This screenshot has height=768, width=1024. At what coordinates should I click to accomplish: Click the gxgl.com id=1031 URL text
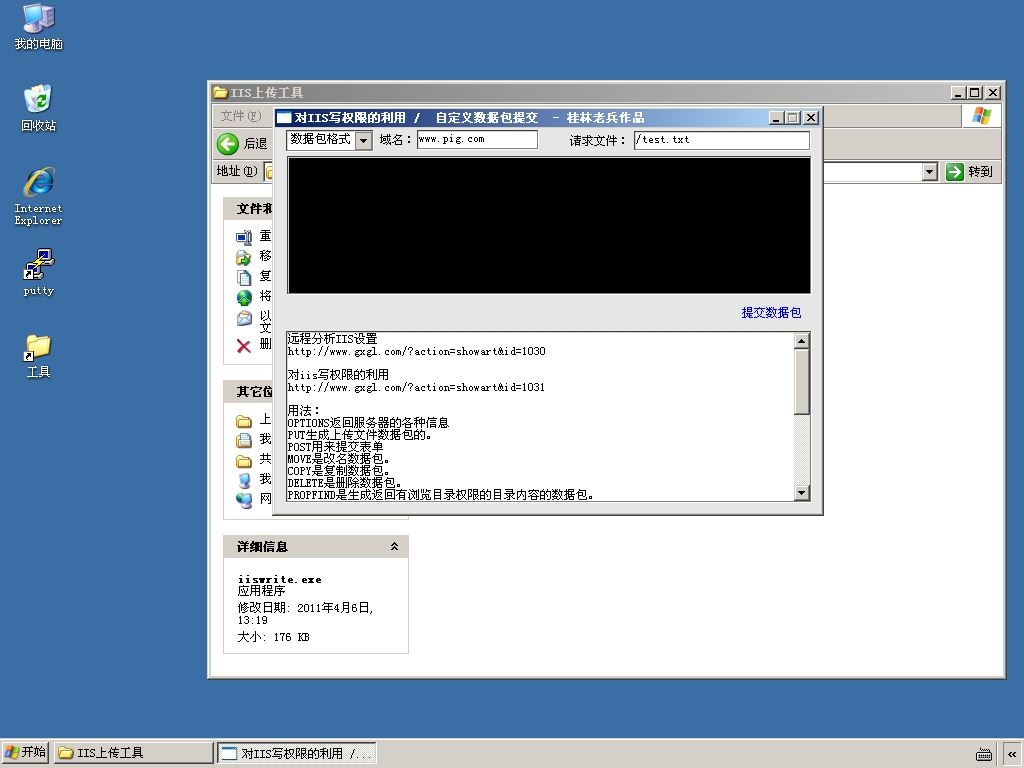(x=416, y=387)
